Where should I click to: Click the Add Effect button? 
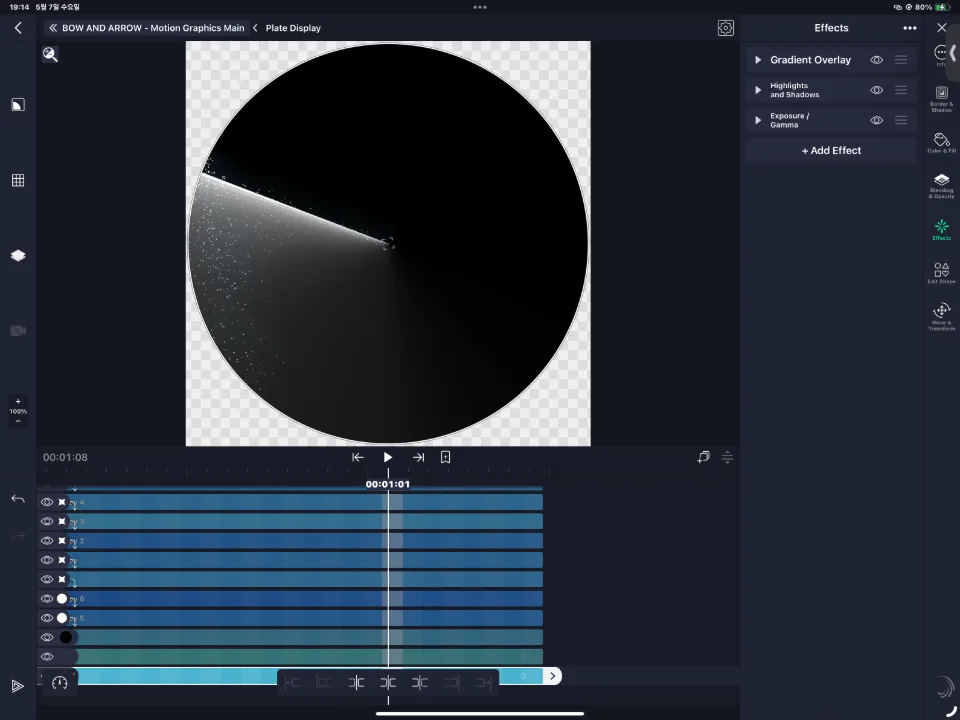point(831,151)
